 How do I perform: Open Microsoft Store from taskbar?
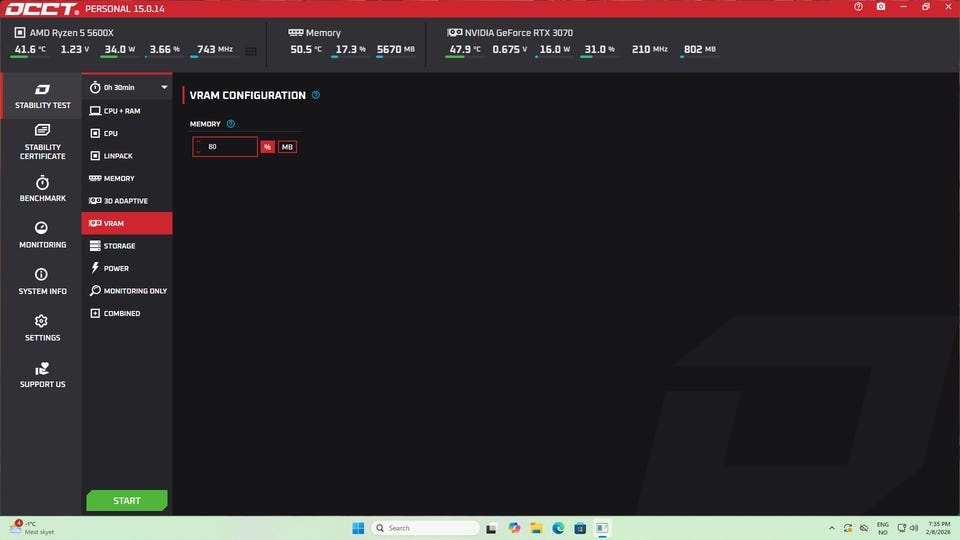coord(580,528)
